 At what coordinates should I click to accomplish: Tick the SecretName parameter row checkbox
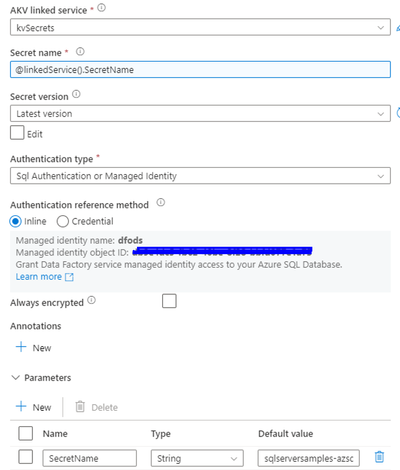coord(26,457)
